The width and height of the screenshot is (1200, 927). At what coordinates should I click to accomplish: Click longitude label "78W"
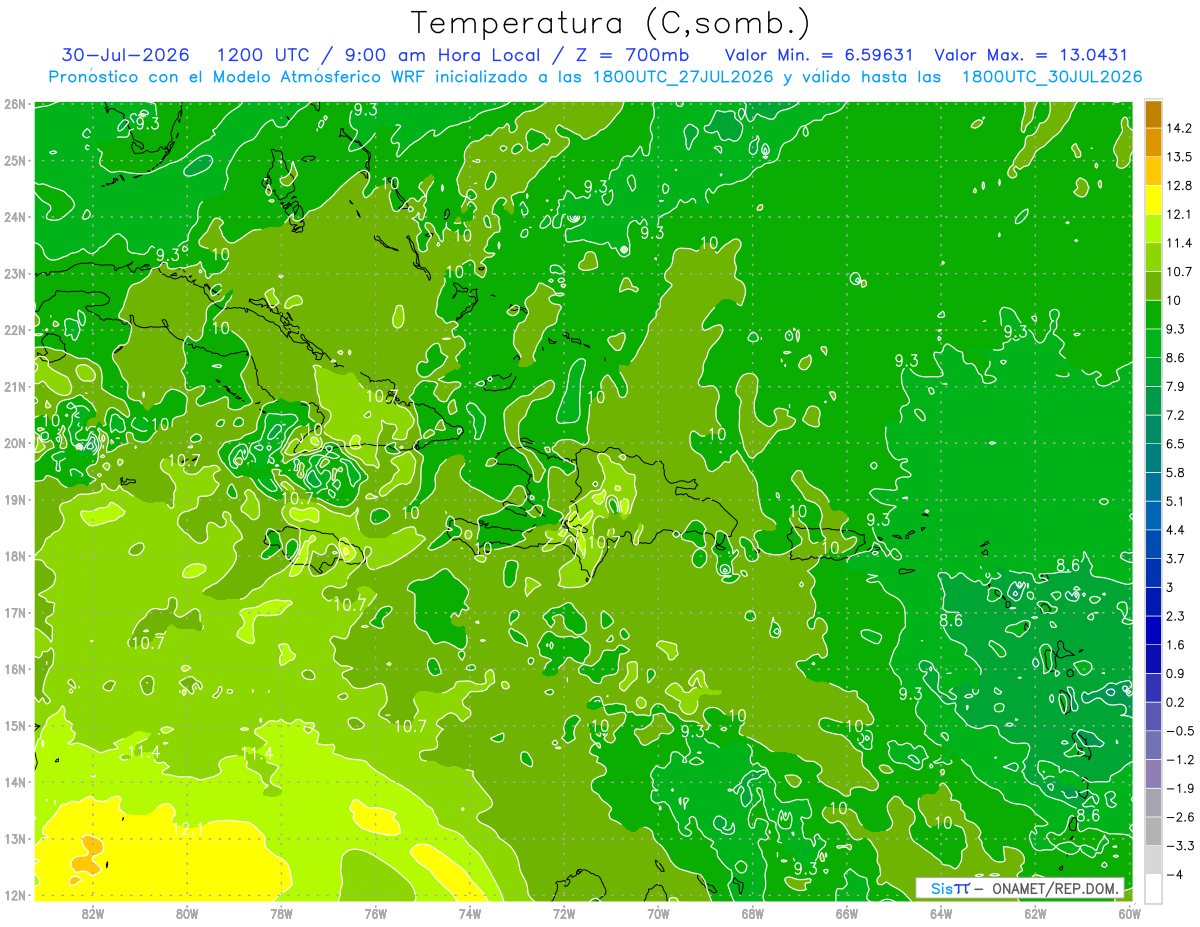tap(281, 913)
